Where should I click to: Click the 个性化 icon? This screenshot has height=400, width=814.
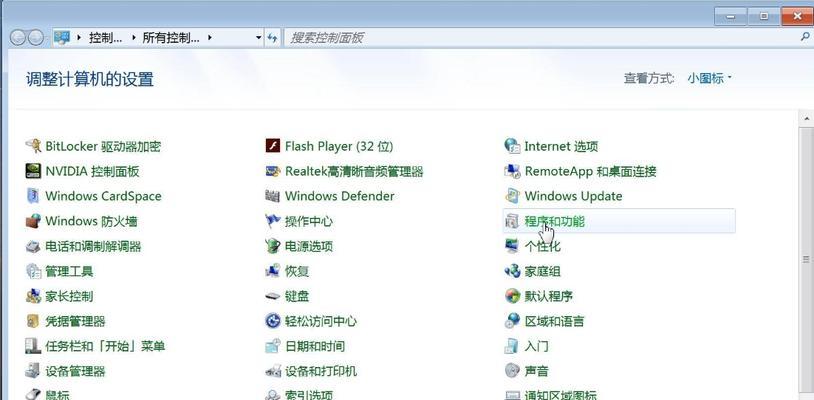click(512, 246)
